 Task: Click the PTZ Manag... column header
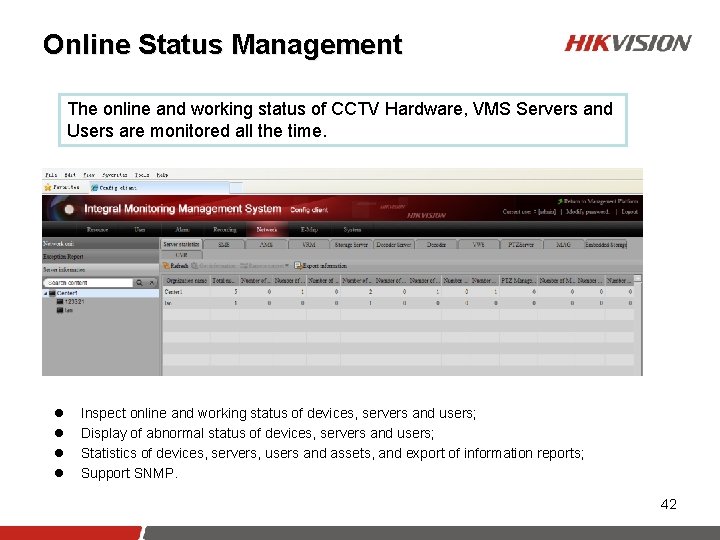click(518, 281)
